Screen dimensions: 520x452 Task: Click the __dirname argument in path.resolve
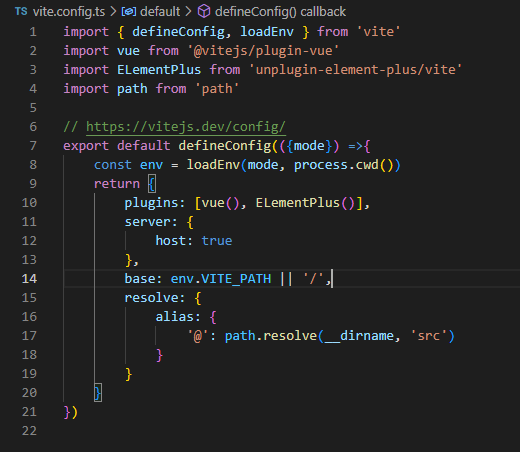359,336
